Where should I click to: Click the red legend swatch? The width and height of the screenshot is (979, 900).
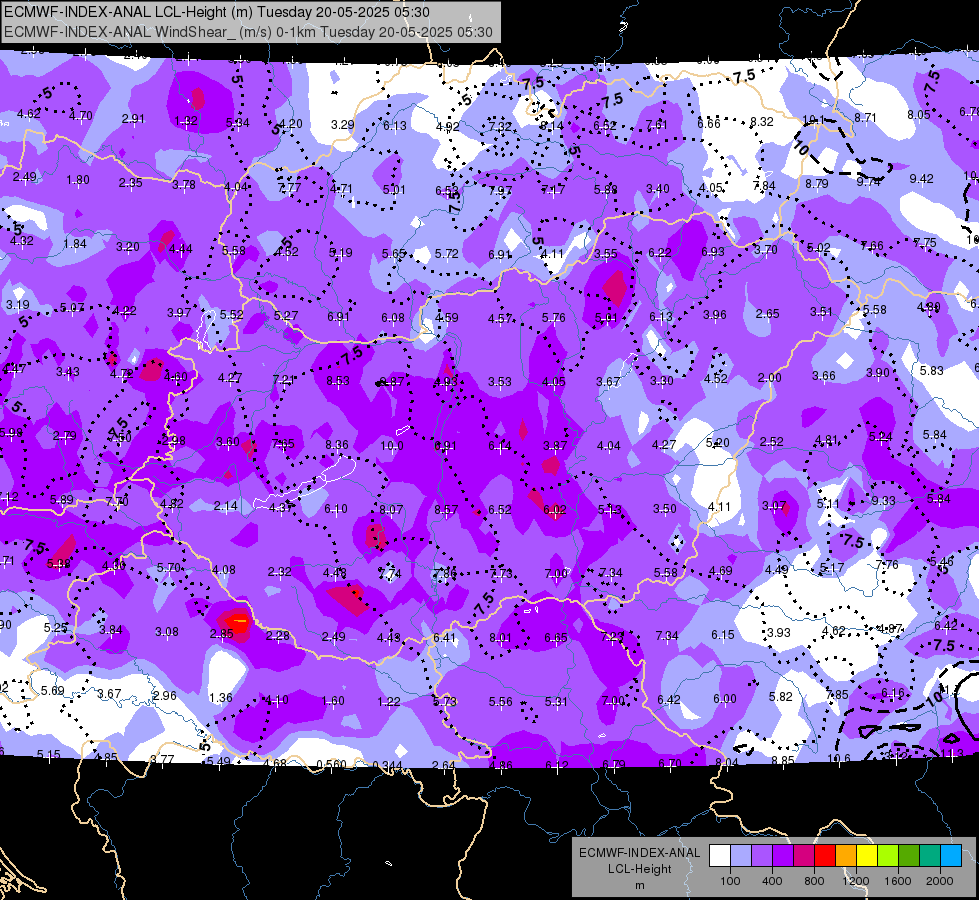pyautogui.click(x=825, y=856)
